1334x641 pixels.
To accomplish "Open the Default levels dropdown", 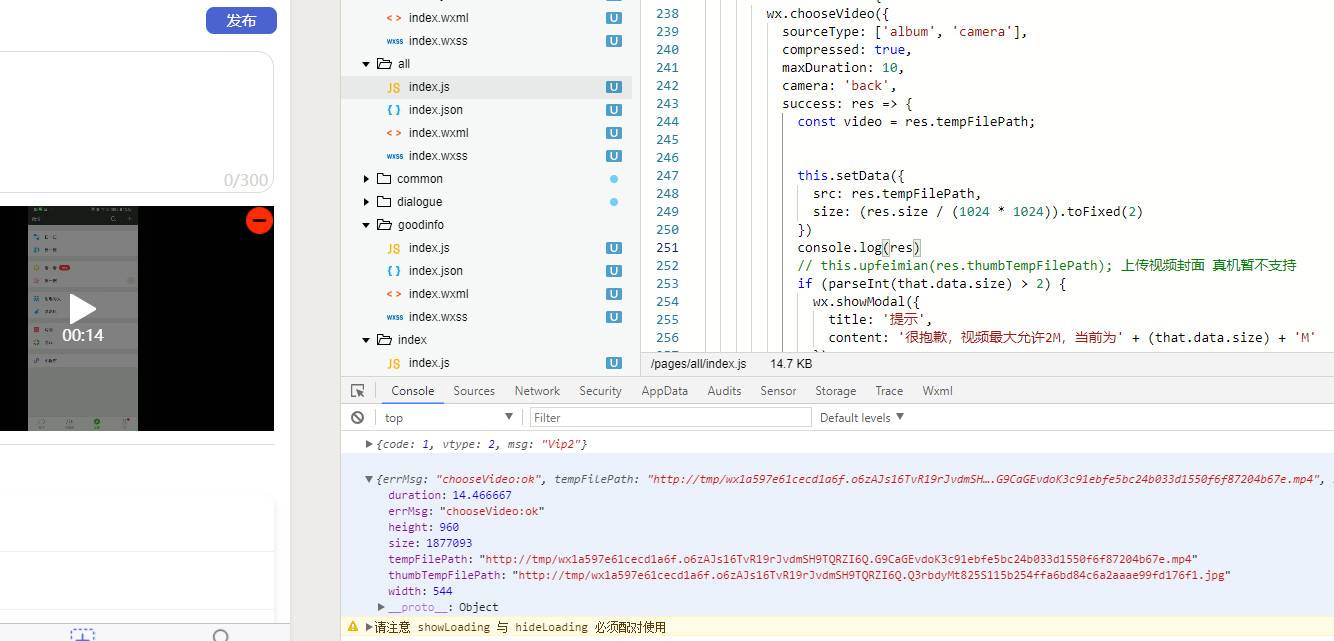I will pyautogui.click(x=861, y=418).
